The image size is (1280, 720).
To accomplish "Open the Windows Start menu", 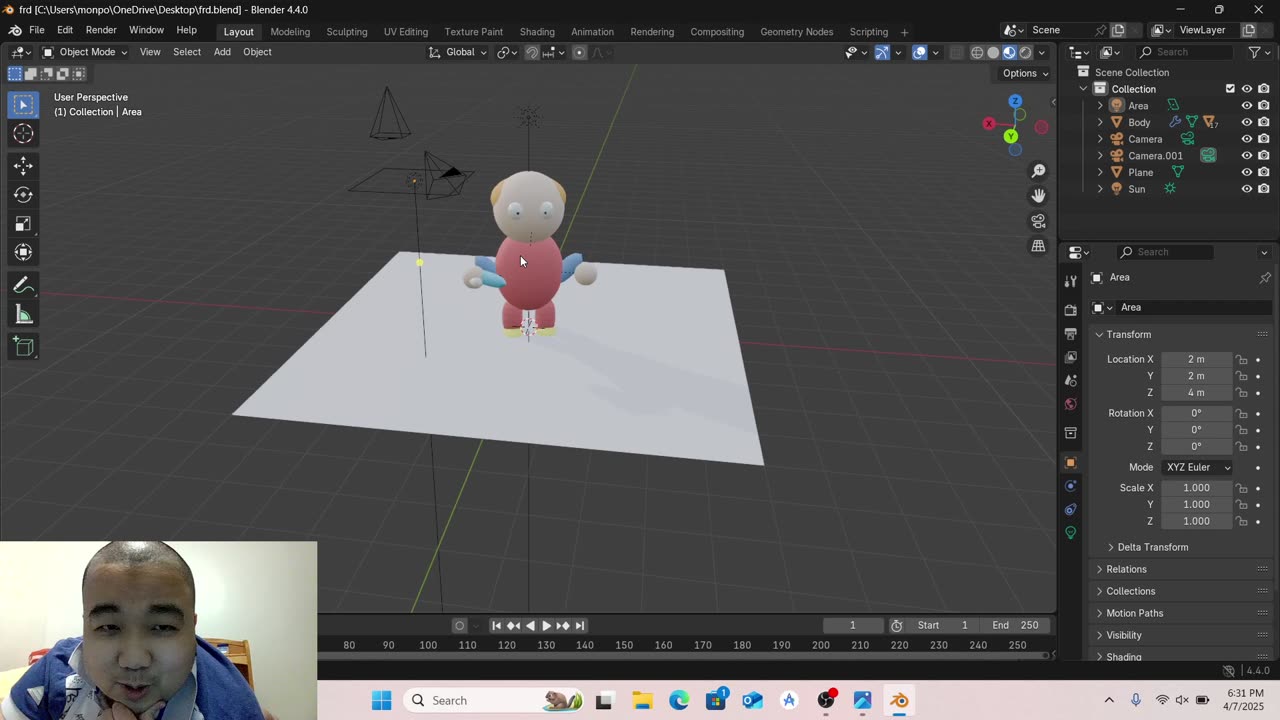I will (x=382, y=700).
